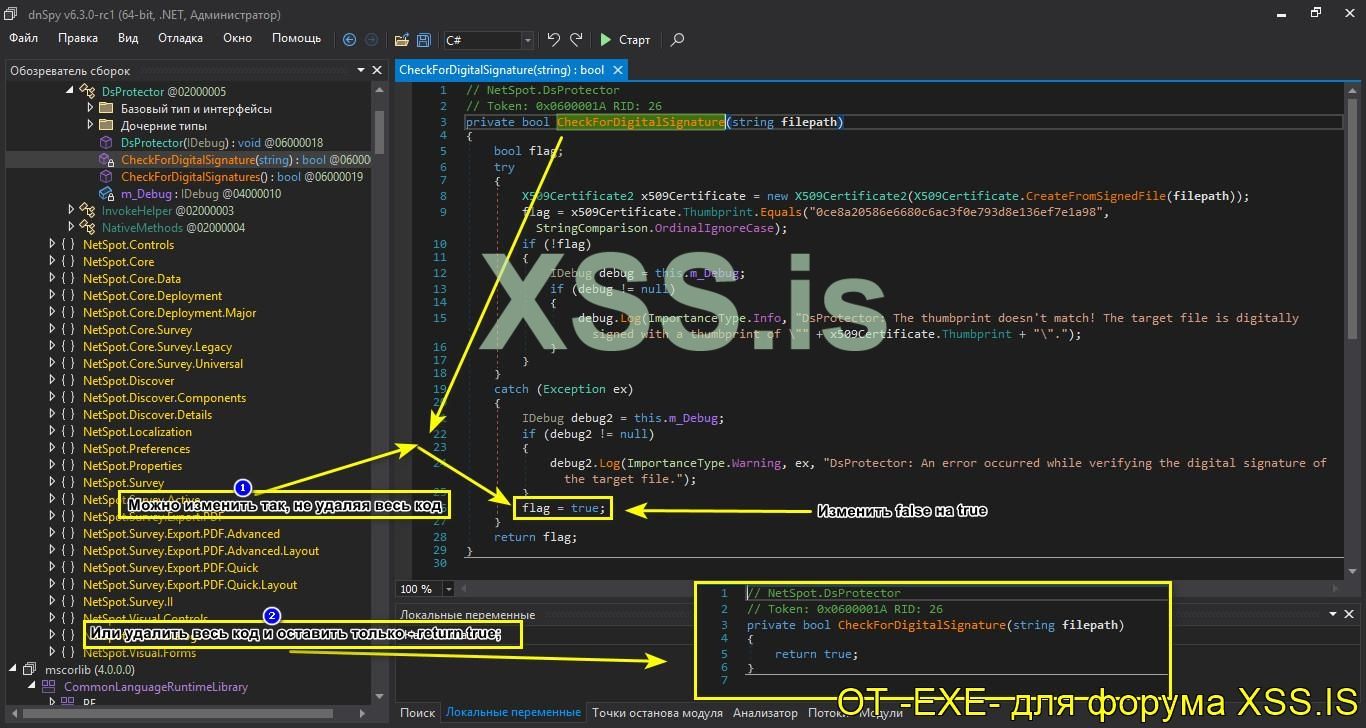Close the Обозреватель сборок panel
Image resolution: width=1366 pixels, height=728 pixels.
(377, 70)
